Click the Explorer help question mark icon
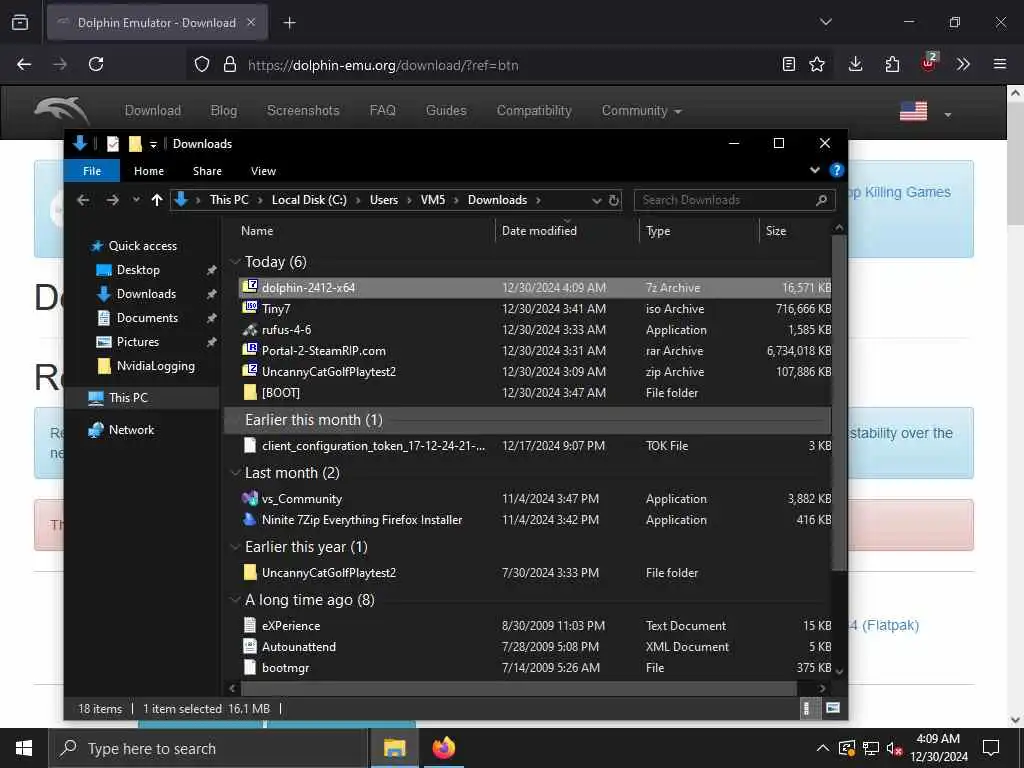 pyautogui.click(x=836, y=170)
